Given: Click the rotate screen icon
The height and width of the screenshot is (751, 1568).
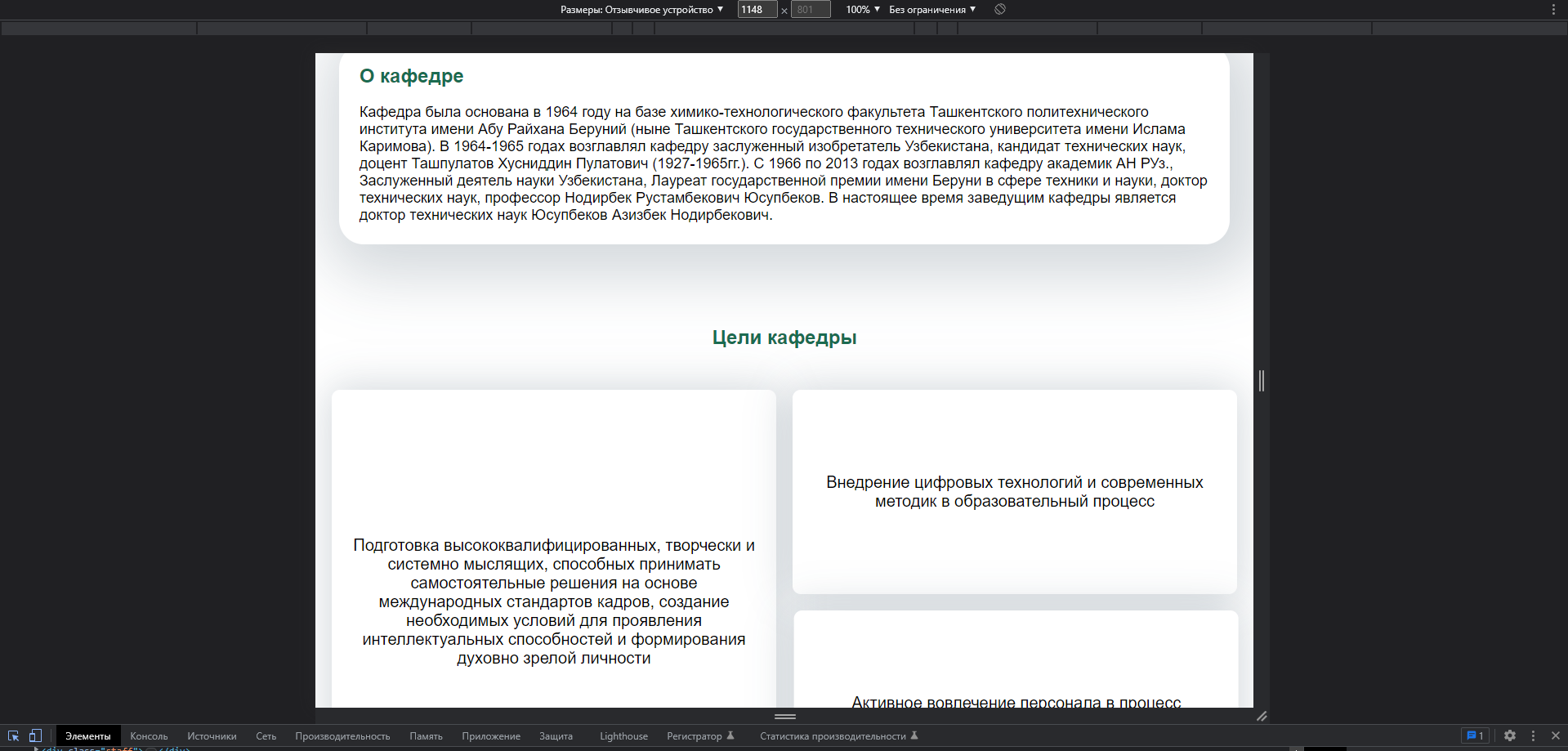Looking at the screenshot, I should coord(1000,10).
